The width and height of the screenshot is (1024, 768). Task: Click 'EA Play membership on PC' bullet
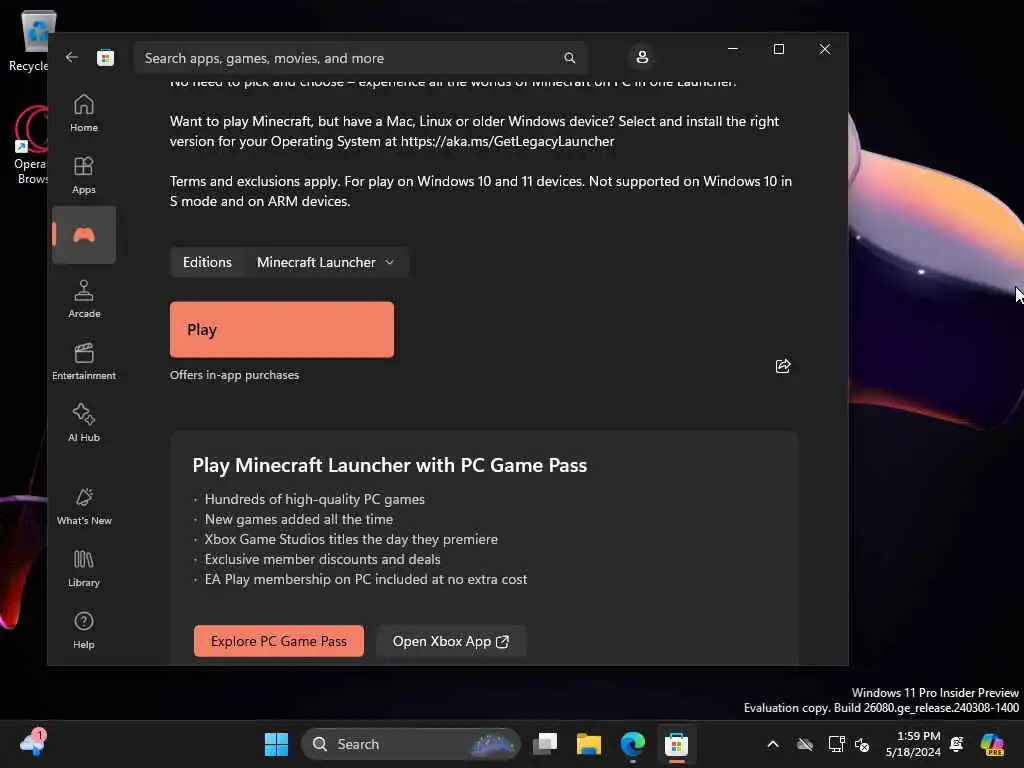coord(366,579)
